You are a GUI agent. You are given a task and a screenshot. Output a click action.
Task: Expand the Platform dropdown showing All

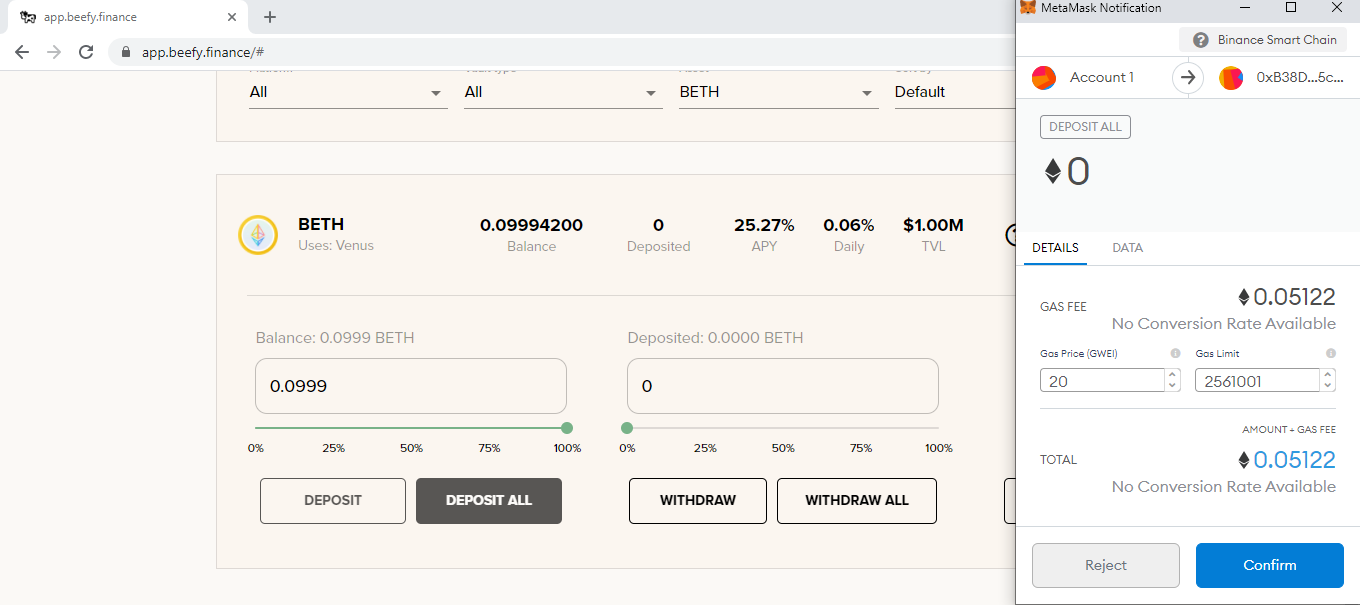coord(348,92)
